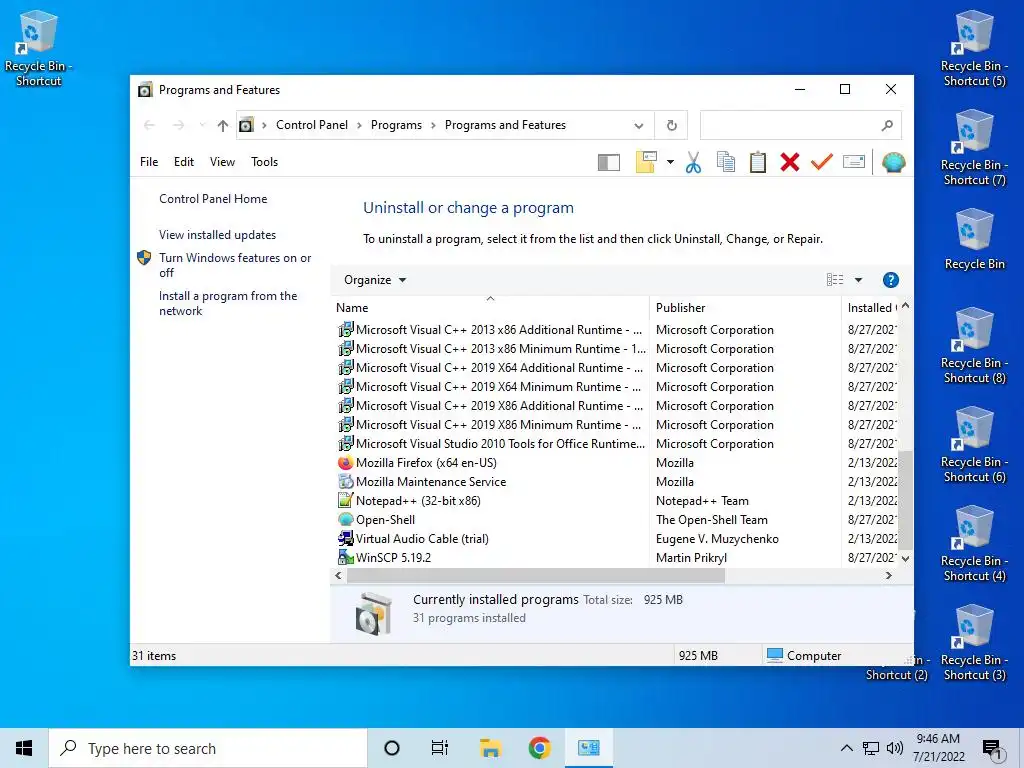Launch Google Chrome from the taskbar
The image size is (1024, 768).
(539, 748)
